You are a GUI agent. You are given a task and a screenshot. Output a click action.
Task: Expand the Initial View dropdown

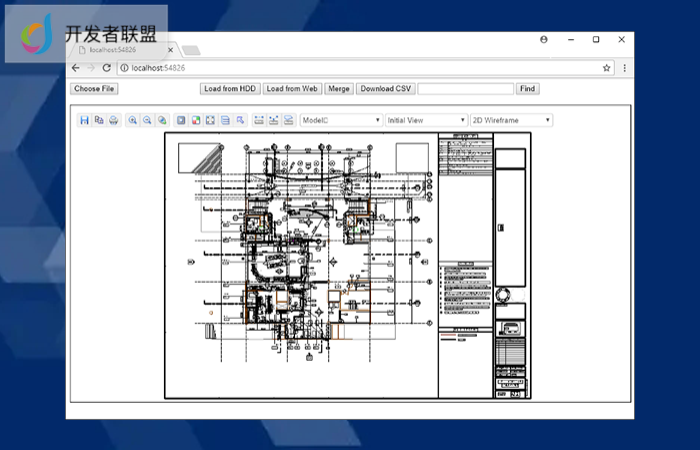click(426, 120)
